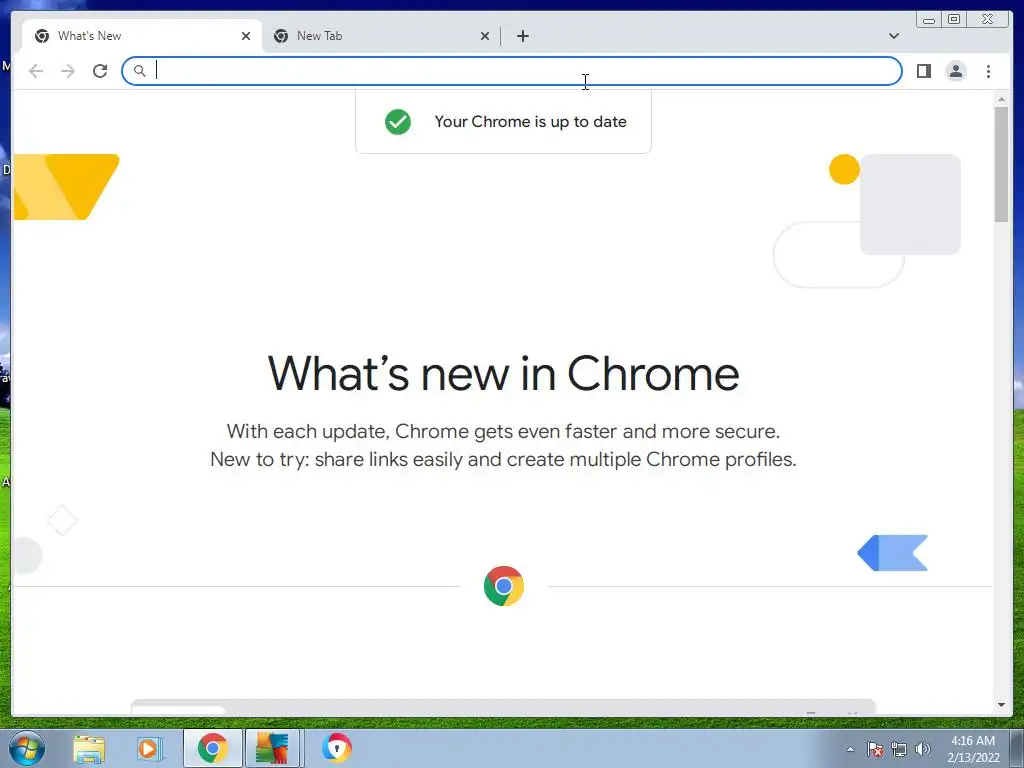The width and height of the screenshot is (1024, 768).
Task: Open Windows Explorer from taskbar
Action: pos(89,749)
